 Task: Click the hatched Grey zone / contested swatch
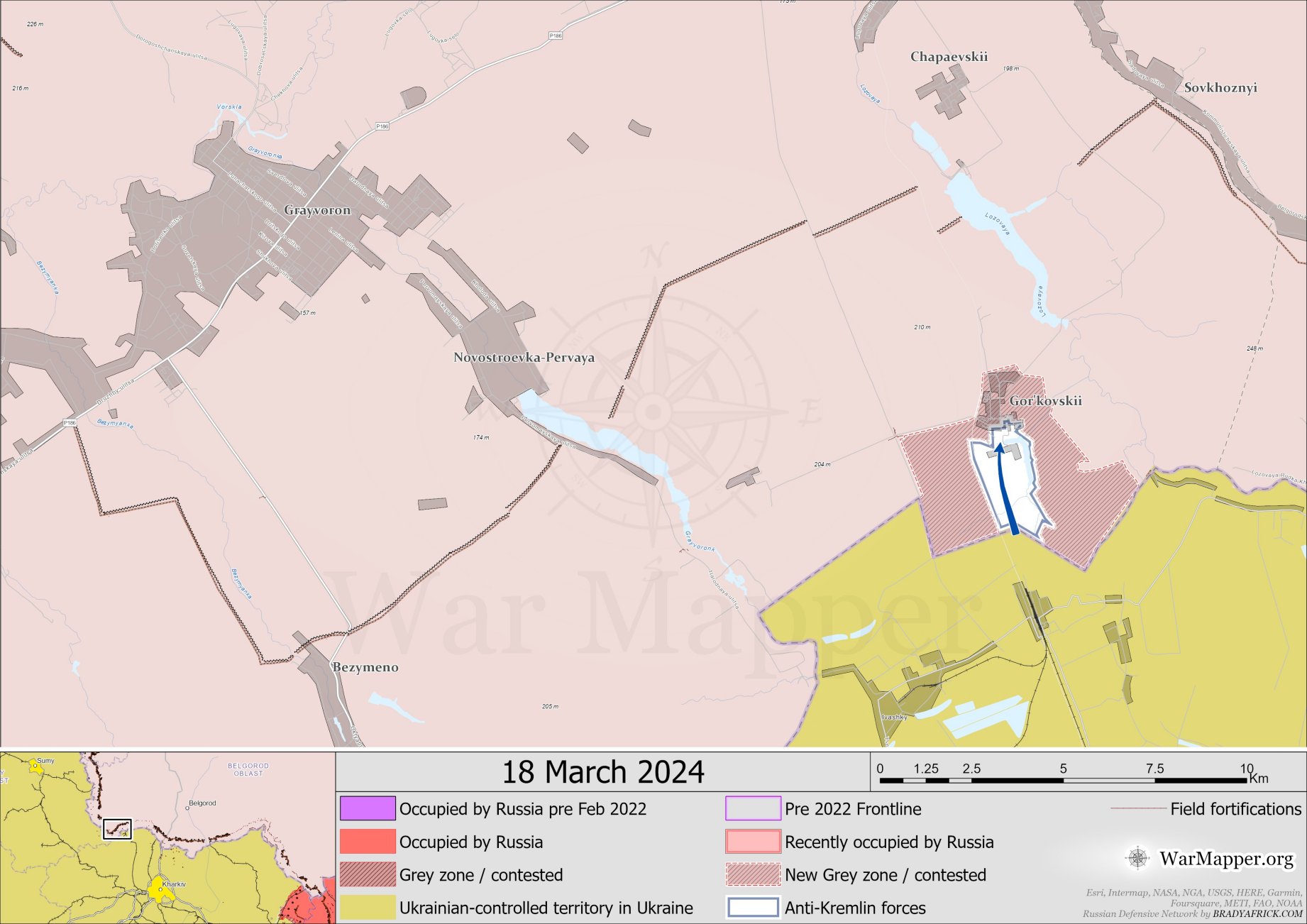pos(368,874)
